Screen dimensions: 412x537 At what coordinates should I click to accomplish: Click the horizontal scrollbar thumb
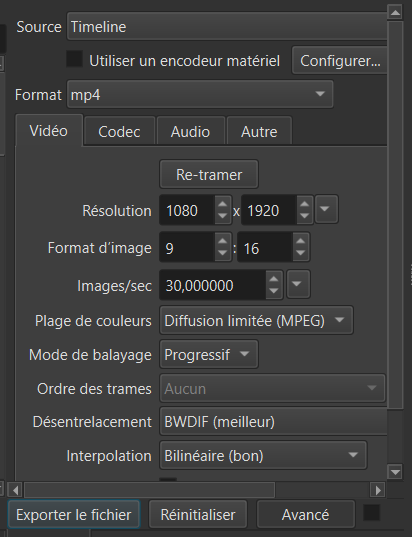pos(149,490)
